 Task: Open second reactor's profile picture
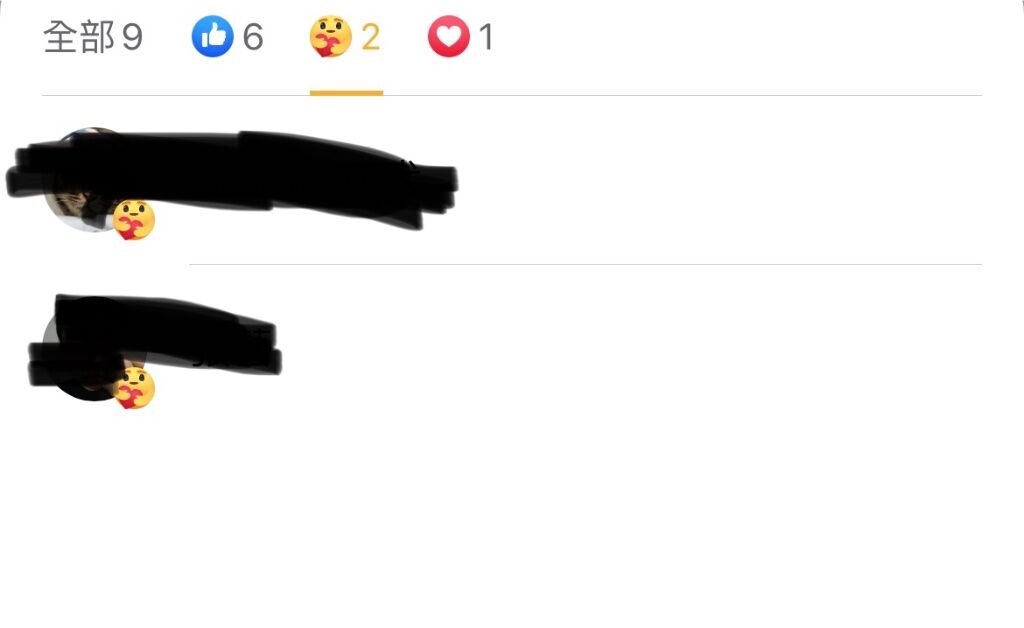pyautogui.click(x=93, y=348)
